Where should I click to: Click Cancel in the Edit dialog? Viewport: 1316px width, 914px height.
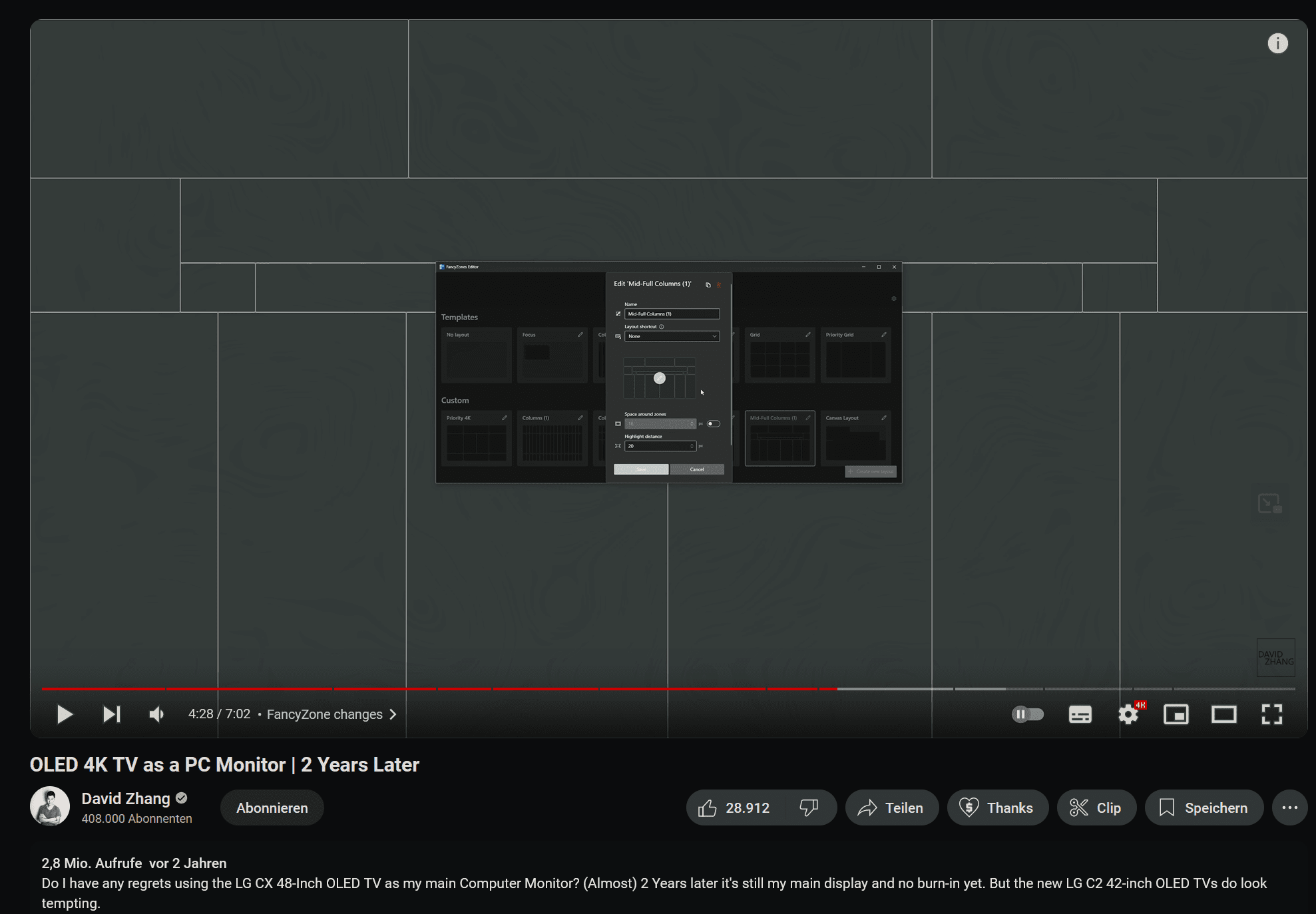pos(697,469)
